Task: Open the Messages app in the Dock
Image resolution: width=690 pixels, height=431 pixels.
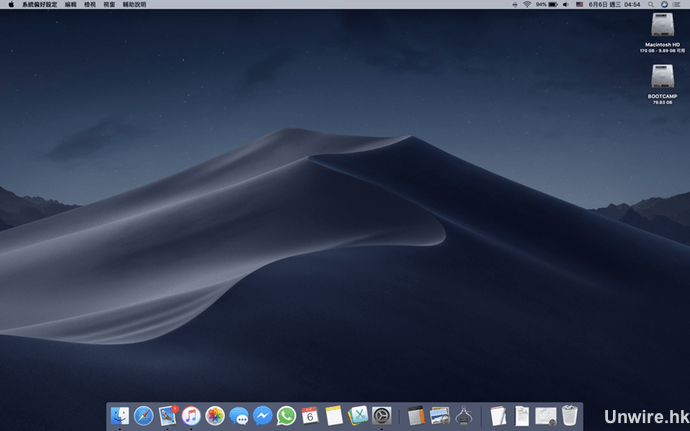Action: tap(239, 416)
